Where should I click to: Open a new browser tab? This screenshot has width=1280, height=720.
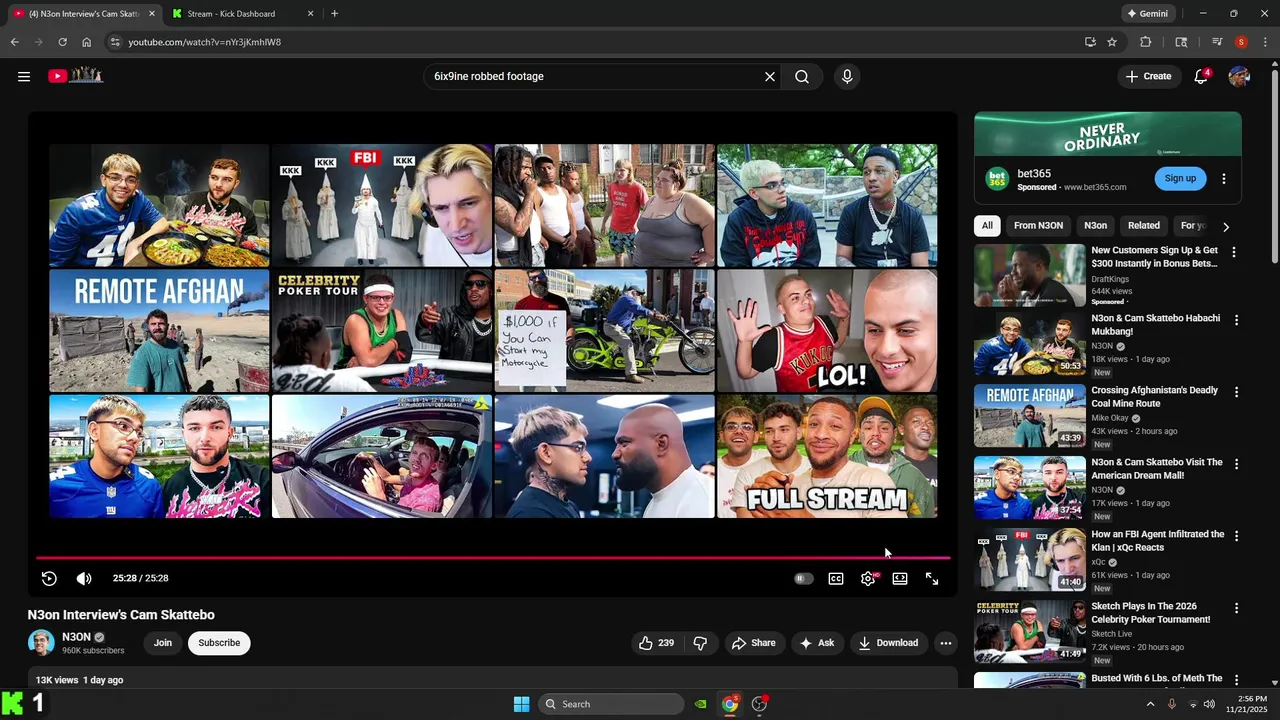tap(334, 14)
